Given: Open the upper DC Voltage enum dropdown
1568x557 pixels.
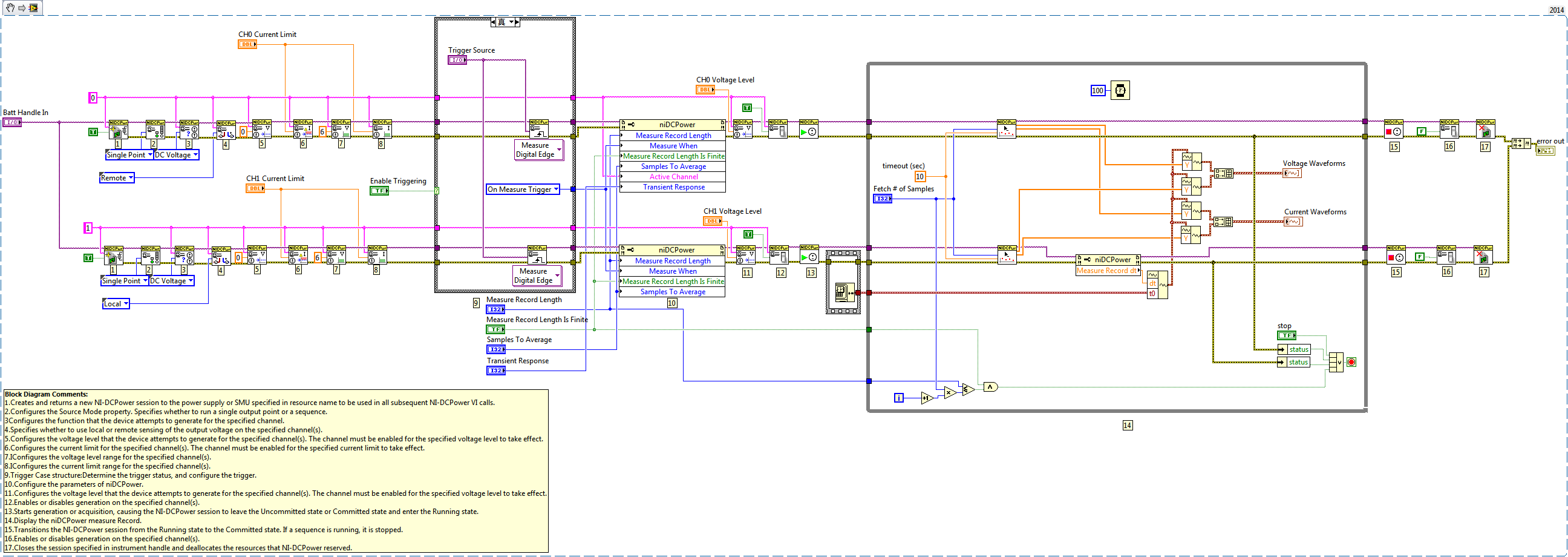Looking at the screenshot, I should tap(177, 155).
